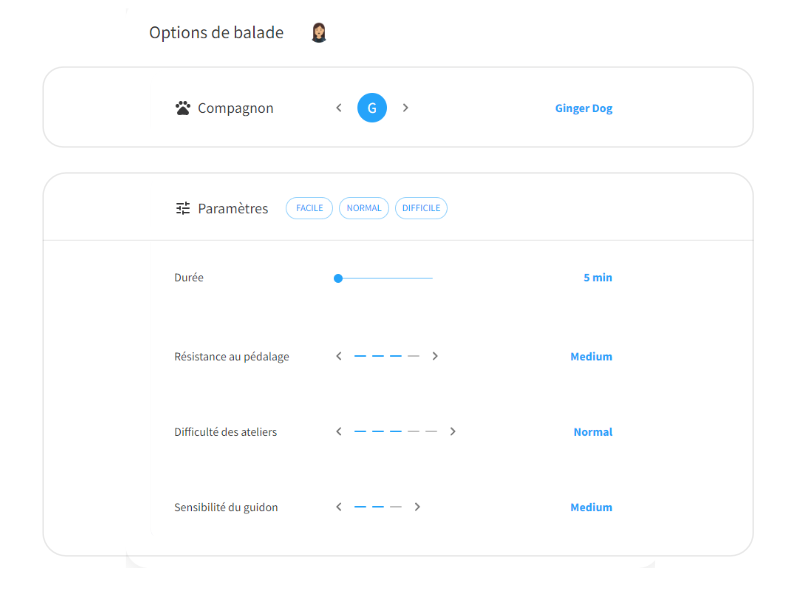
Task: Click the 5 min duration value
Action: pyautogui.click(x=598, y=278)
